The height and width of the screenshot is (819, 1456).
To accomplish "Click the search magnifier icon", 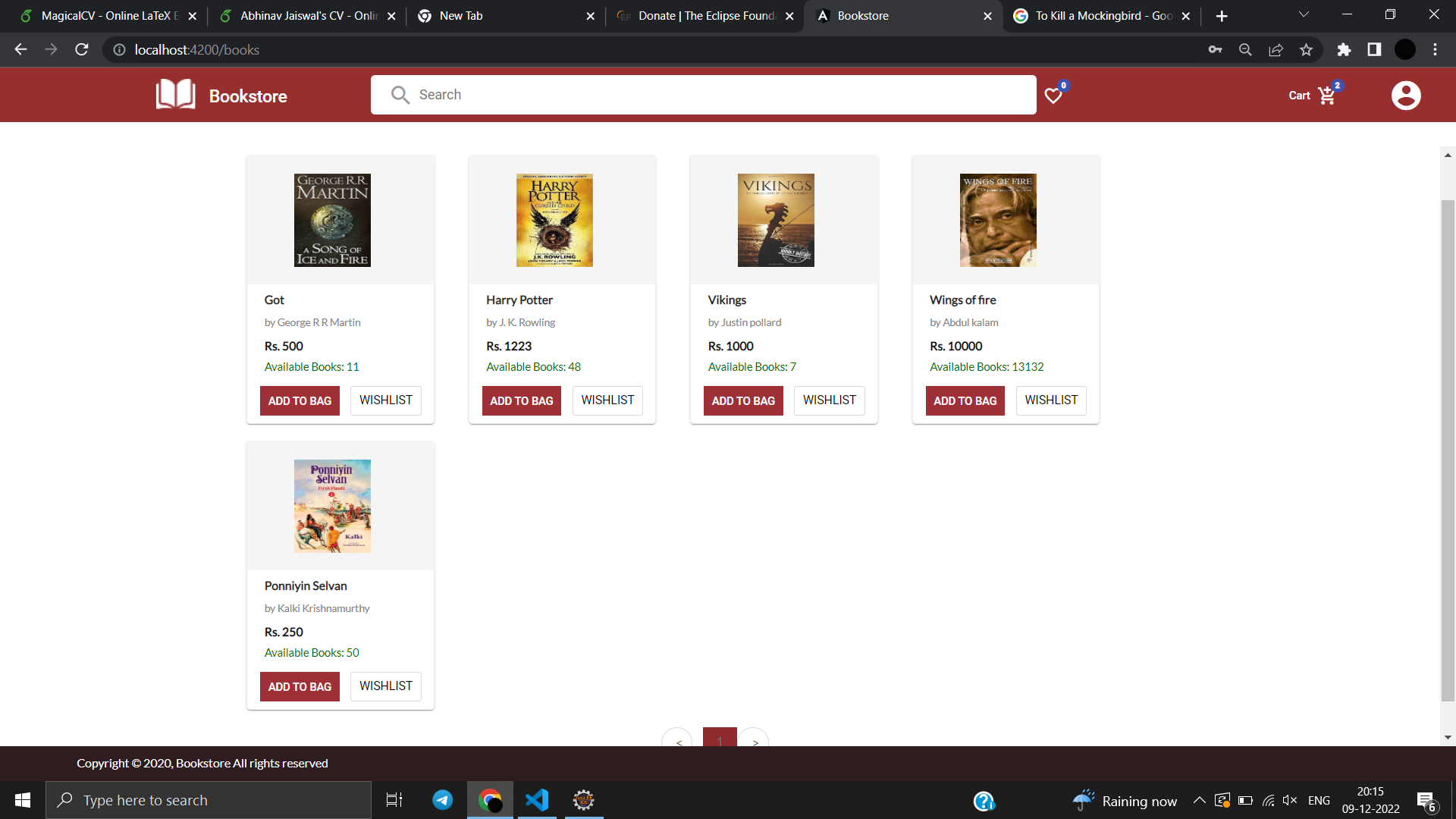I will (x=400, y=95).
